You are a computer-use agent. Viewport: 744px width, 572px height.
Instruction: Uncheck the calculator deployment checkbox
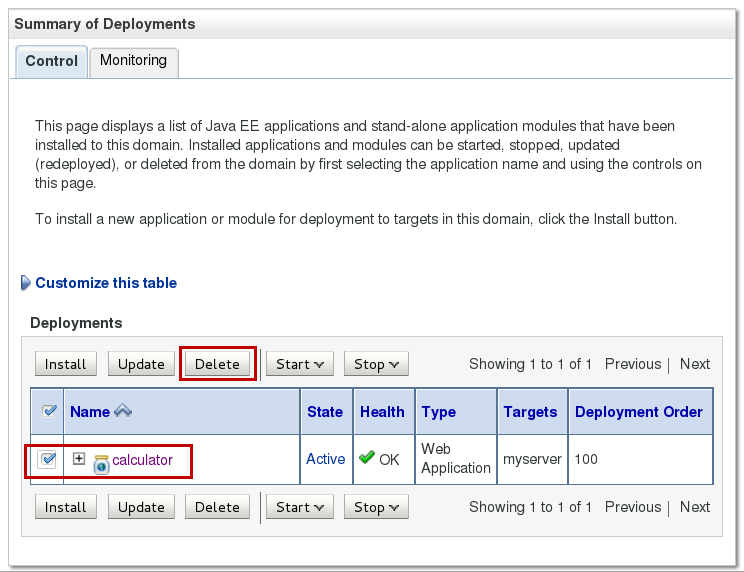pos(47,459)
